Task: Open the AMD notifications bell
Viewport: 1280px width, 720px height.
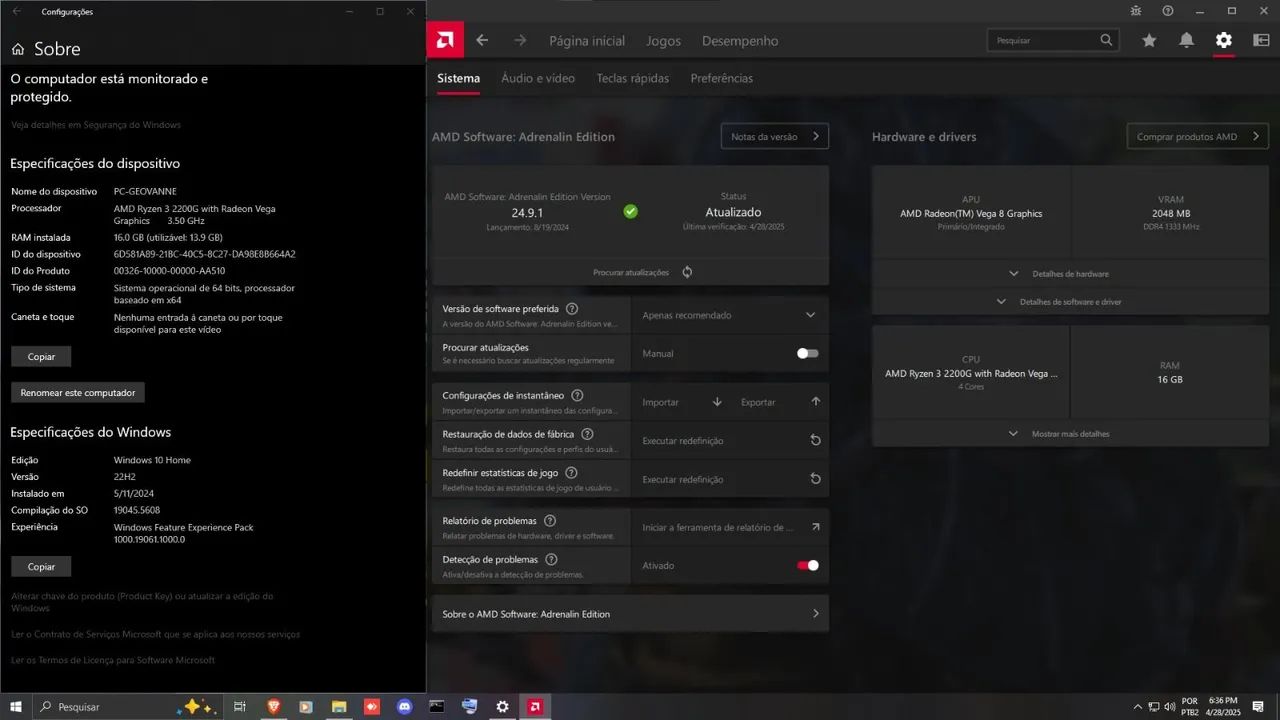Action: (x=1186, y=40)
